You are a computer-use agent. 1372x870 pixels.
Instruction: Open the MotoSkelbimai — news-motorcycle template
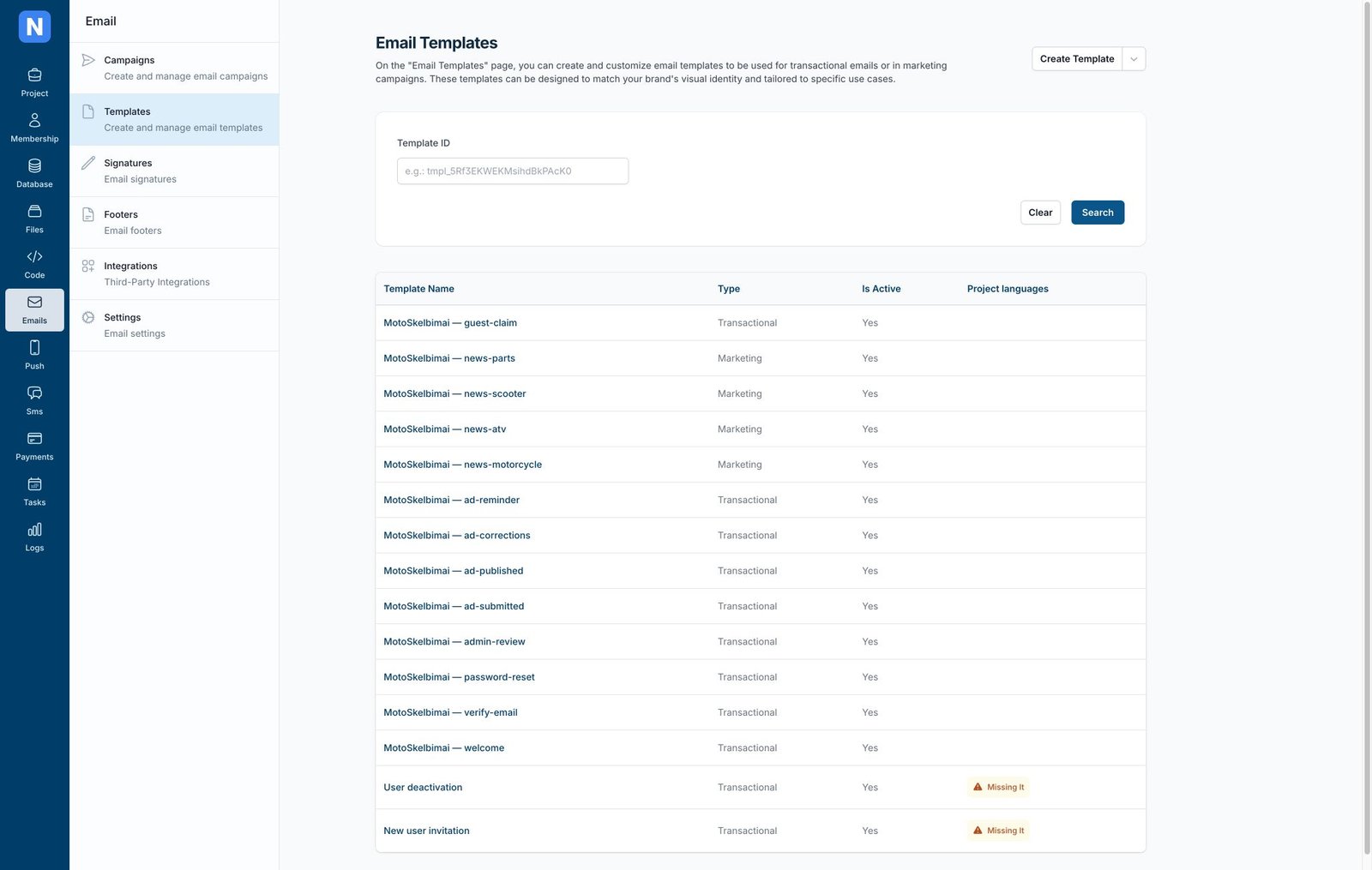[462, 465]
